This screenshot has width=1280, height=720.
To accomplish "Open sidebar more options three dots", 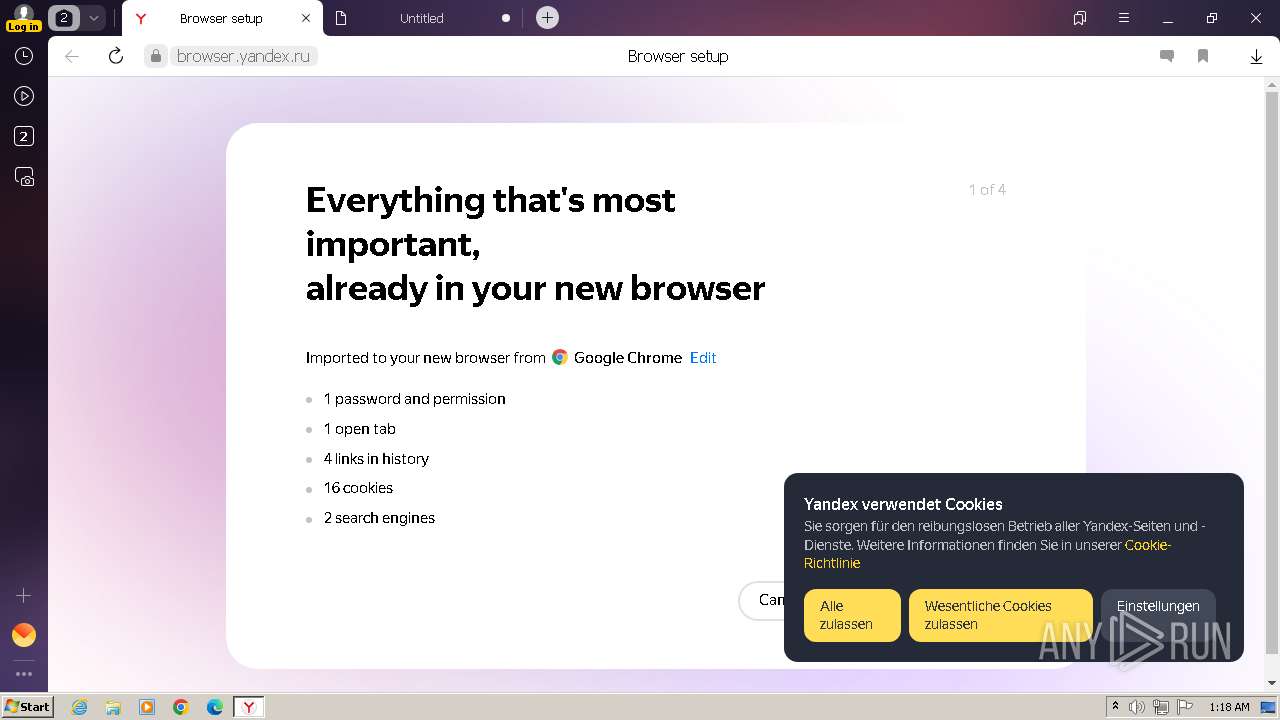I will [24, 674].
